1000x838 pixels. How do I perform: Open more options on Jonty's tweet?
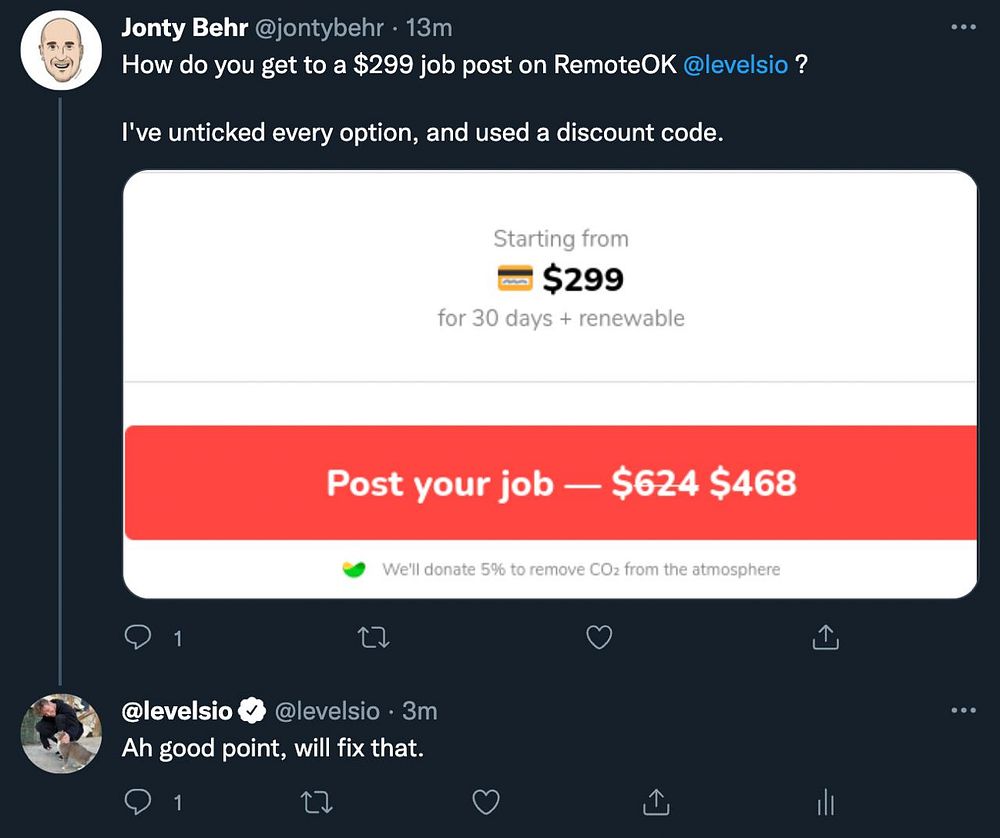(962, 27)
